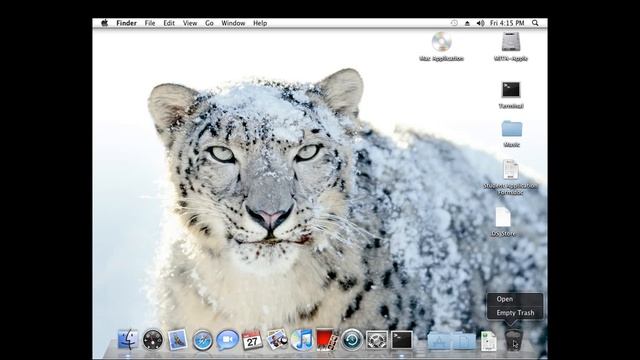Open the View menu
This screenshot has width=640, height=360.
[x=190, y=23]
